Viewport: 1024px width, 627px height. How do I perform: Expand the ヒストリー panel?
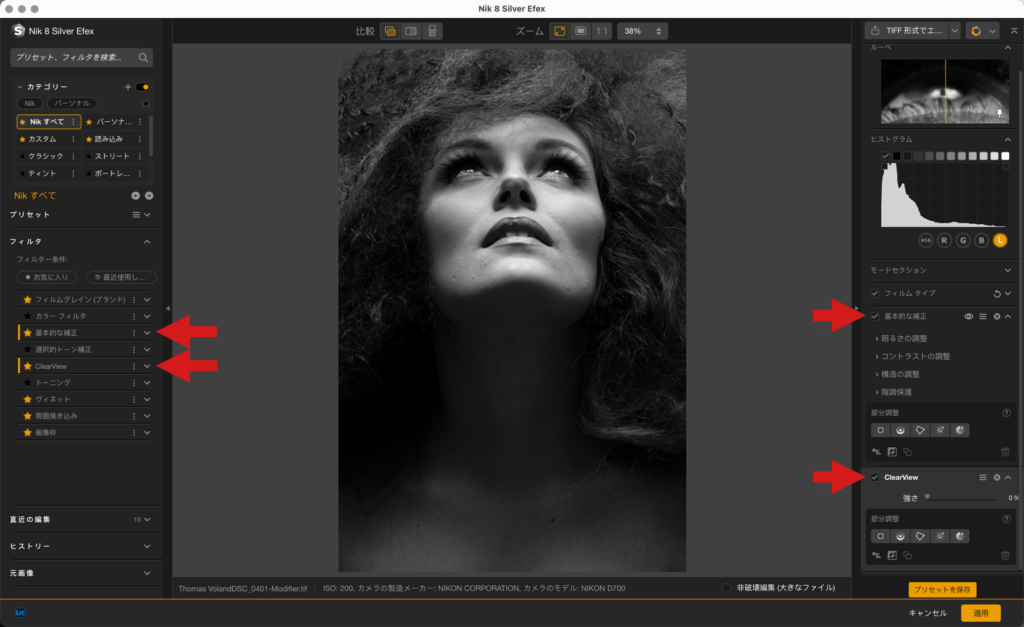click(147, 546)
